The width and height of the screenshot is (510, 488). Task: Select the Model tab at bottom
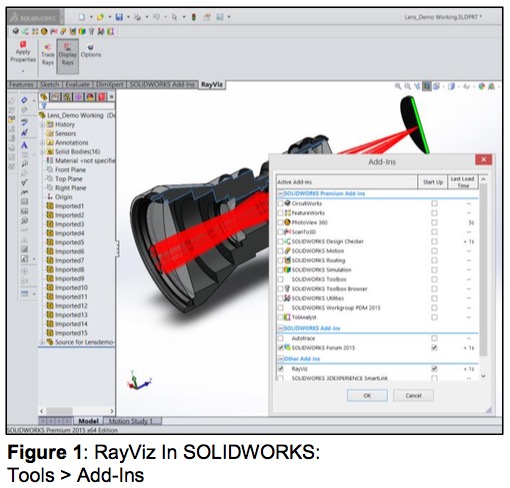88,421
